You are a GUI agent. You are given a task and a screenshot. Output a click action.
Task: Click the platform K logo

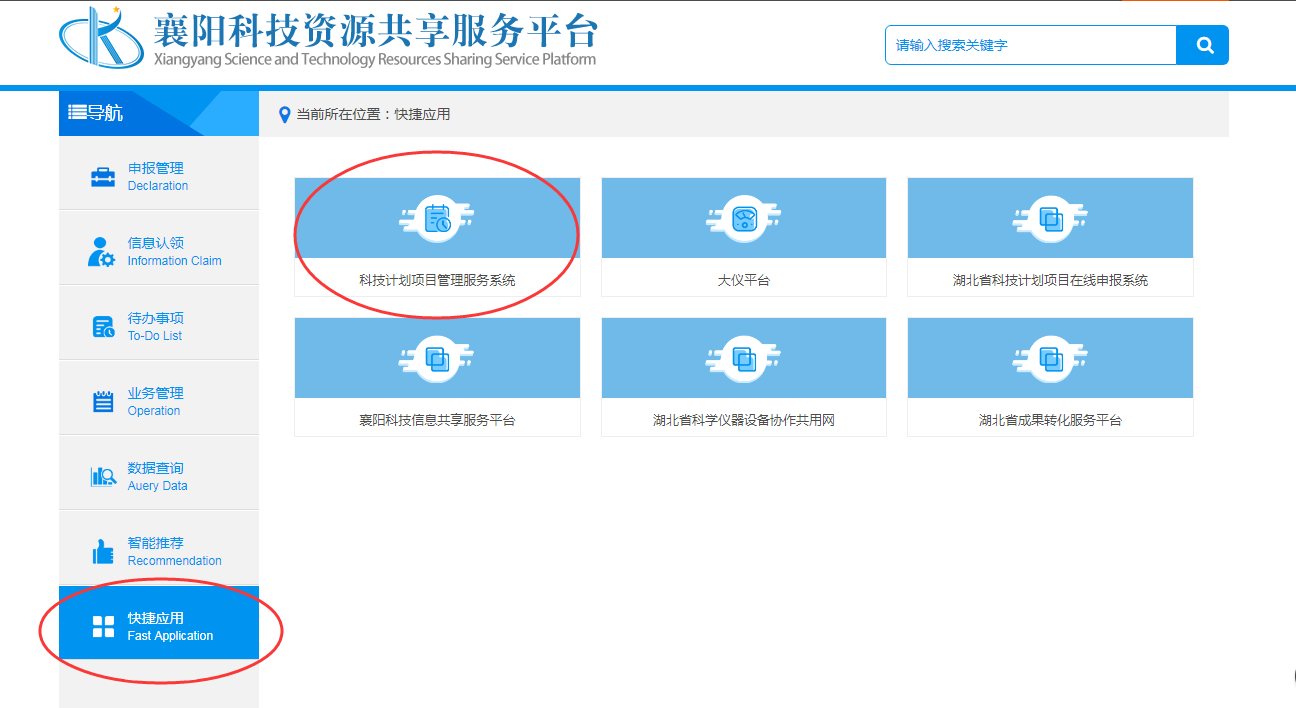tap(102, 39)
